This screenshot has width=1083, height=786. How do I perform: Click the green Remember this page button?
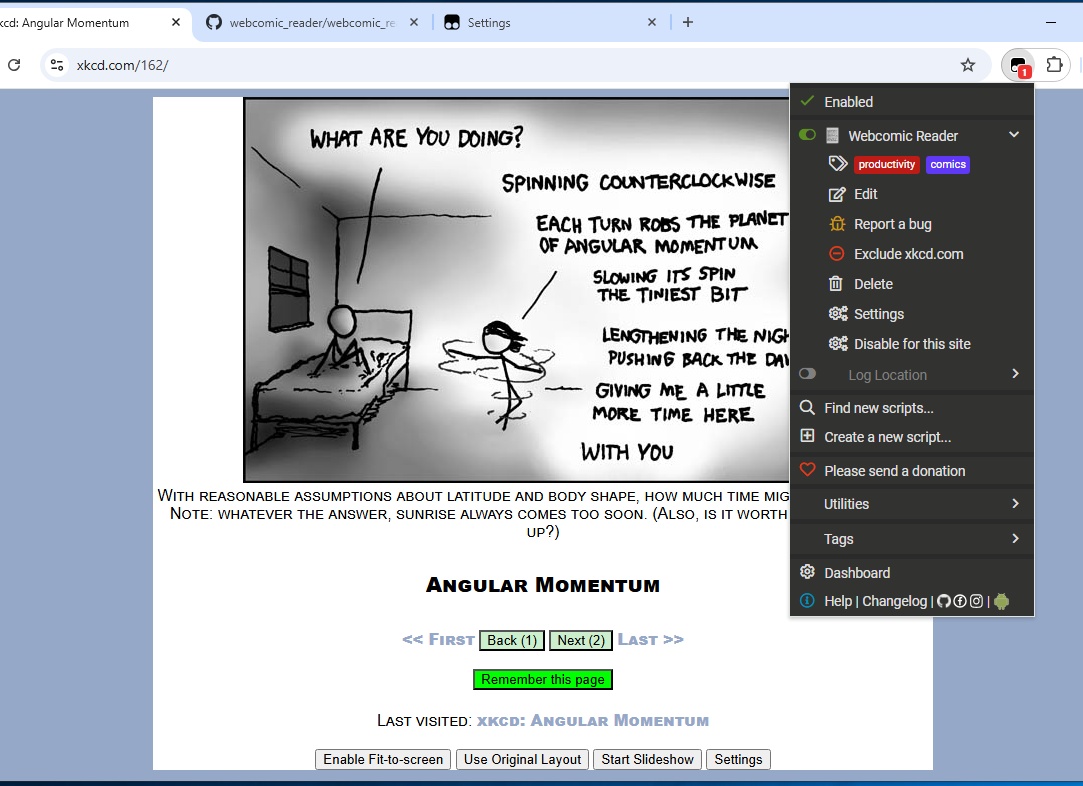[543, 680]
